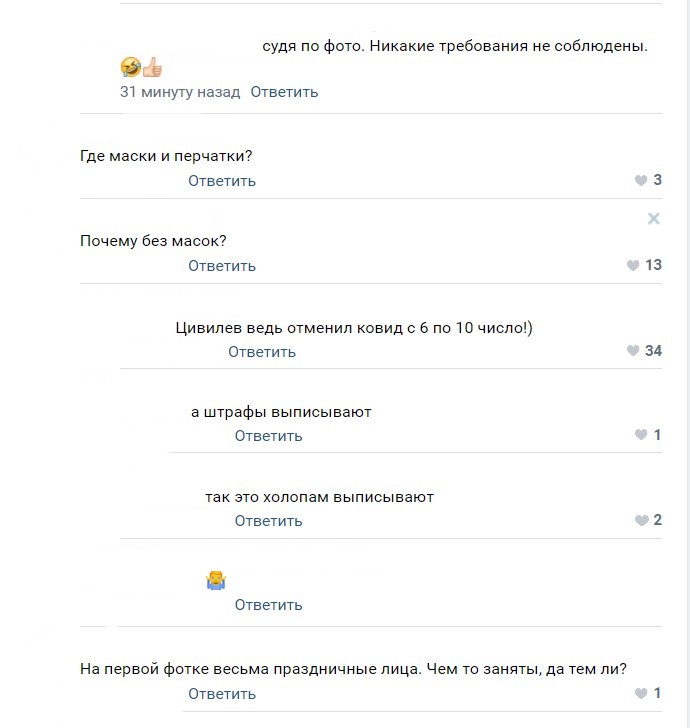The width and height of the screenshot is (690, 728).
Task: Open the '31 минуту назад' timestamp link
Action: [x=180, y=92]
